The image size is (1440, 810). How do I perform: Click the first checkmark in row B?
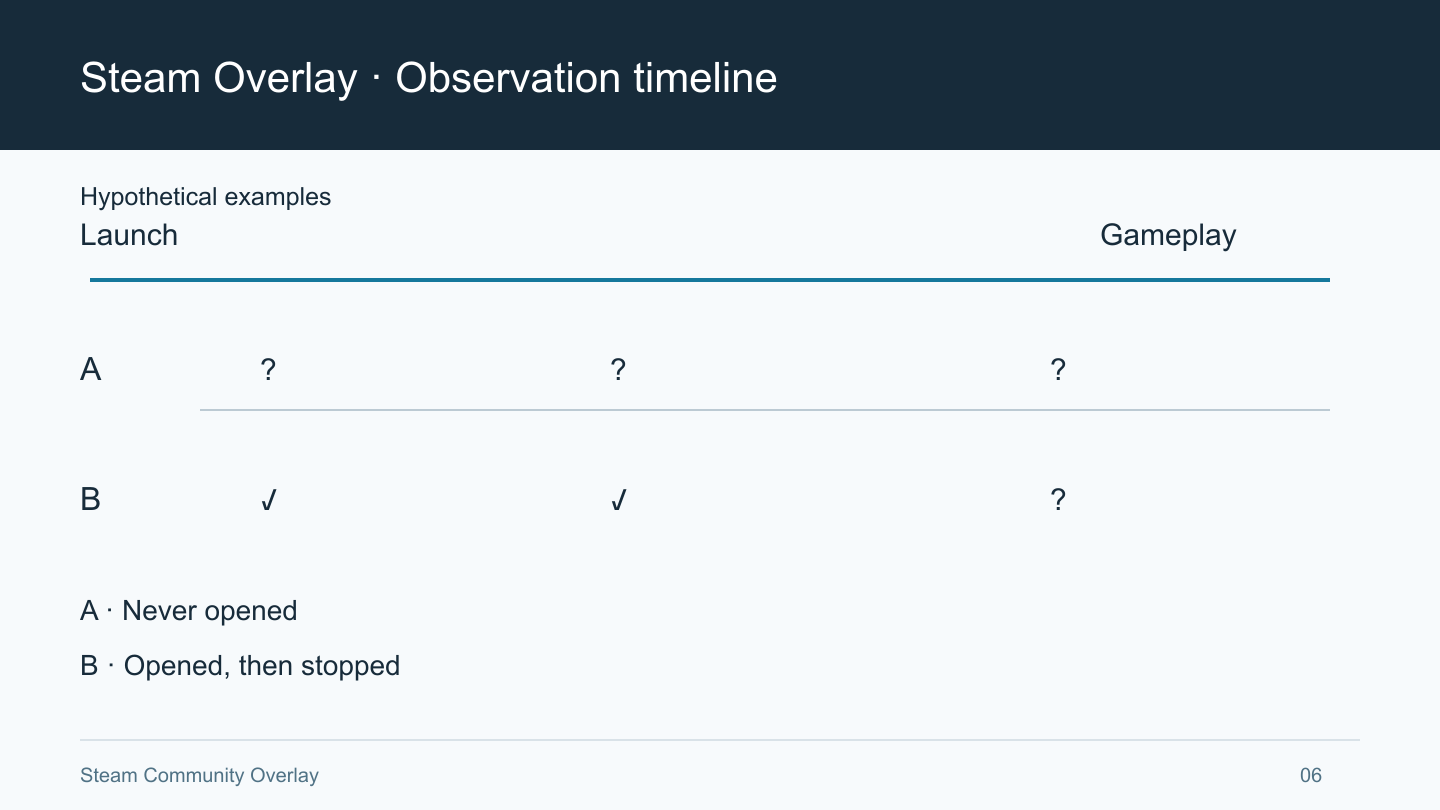[268, 500]
